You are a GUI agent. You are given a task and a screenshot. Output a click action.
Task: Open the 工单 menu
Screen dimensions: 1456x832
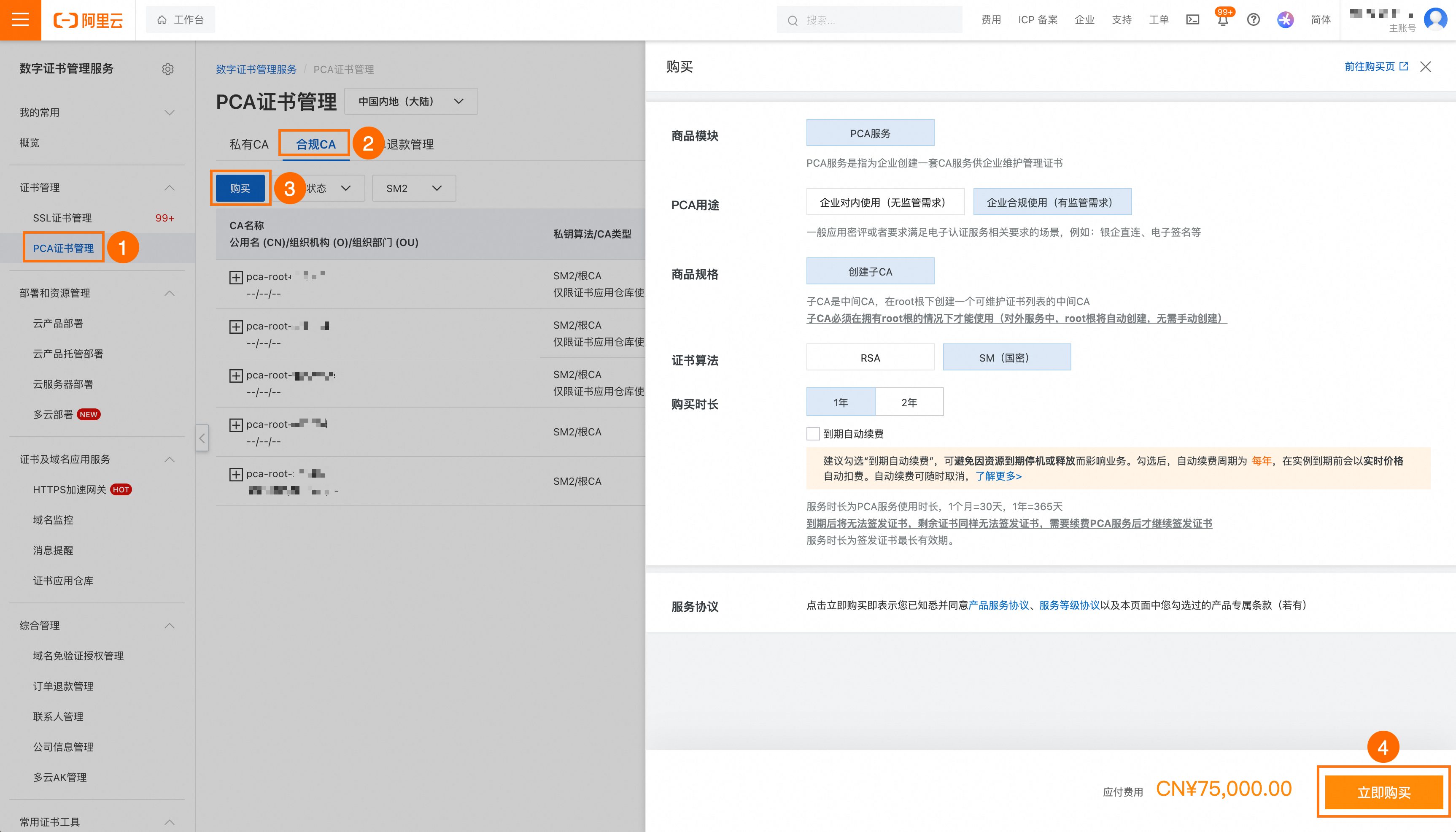[1158, 20]
